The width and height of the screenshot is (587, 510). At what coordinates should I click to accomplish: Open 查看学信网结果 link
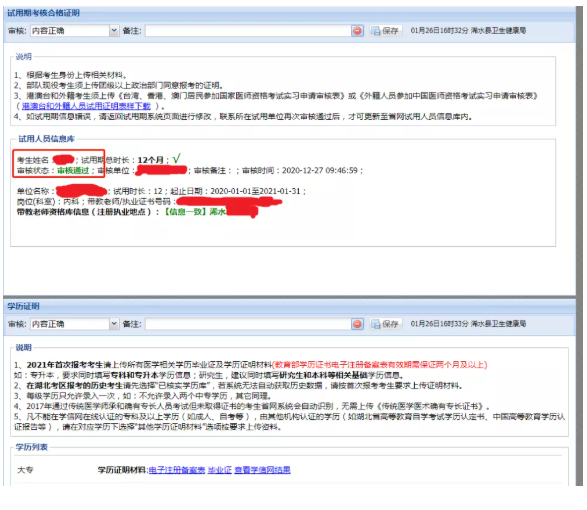pyautogui.click(x=262, y=470)
